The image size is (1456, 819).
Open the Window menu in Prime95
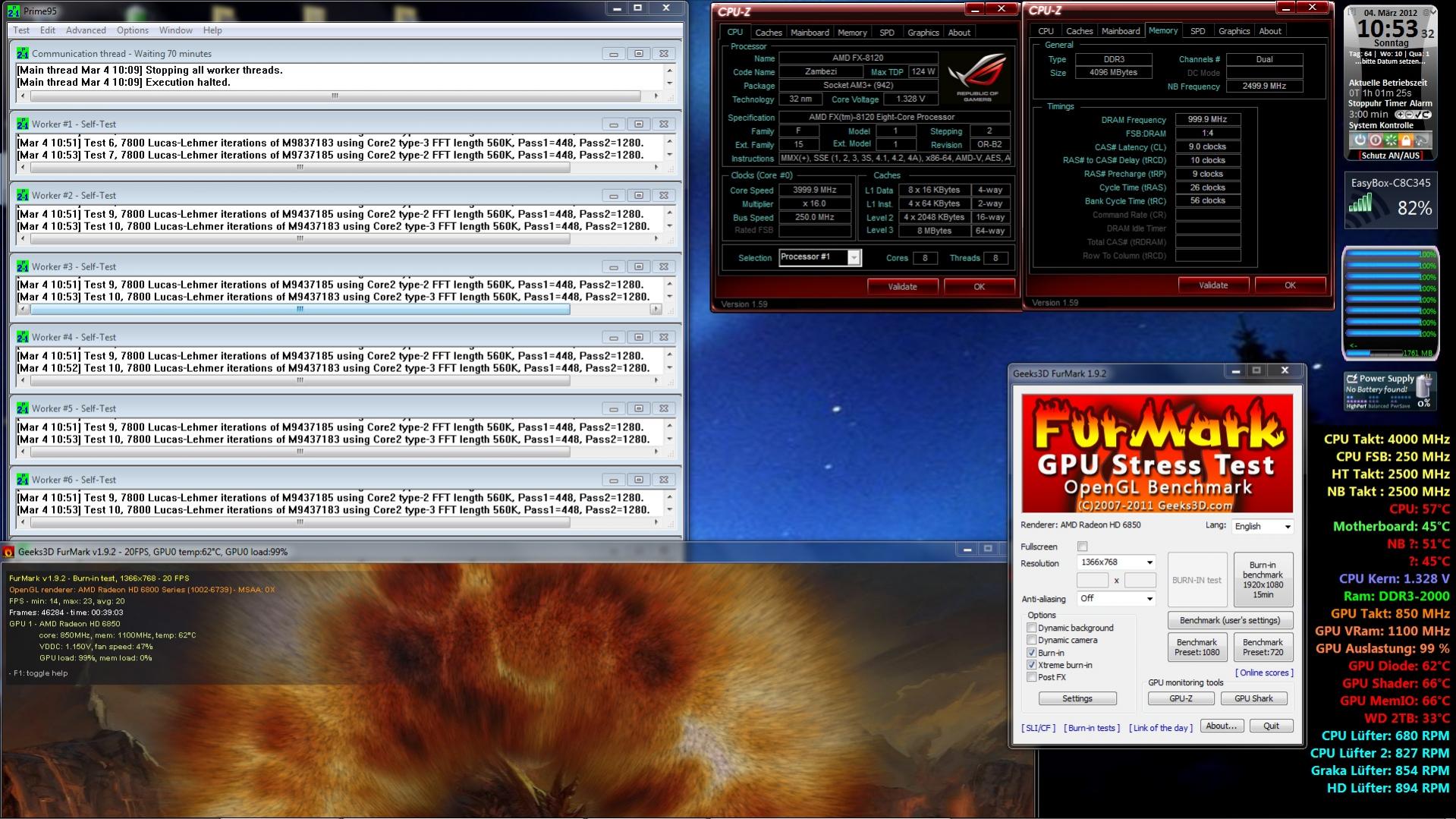point(176,30)
